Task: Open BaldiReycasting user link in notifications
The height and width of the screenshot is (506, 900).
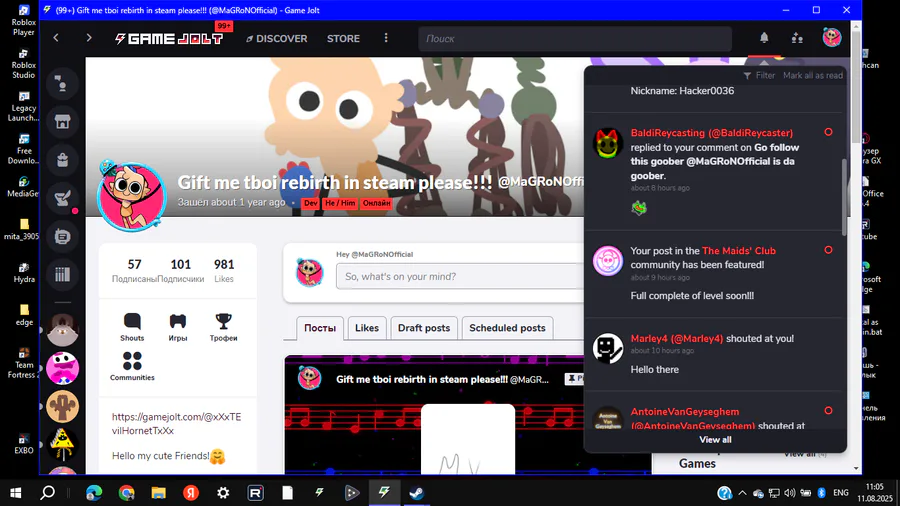Action: point(712,133)
